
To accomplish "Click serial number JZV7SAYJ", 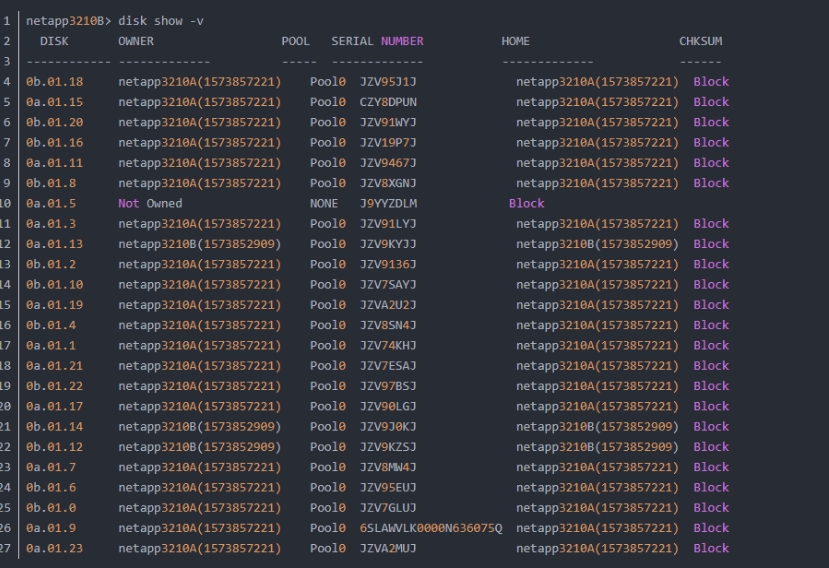I will [x=388, y=285].
